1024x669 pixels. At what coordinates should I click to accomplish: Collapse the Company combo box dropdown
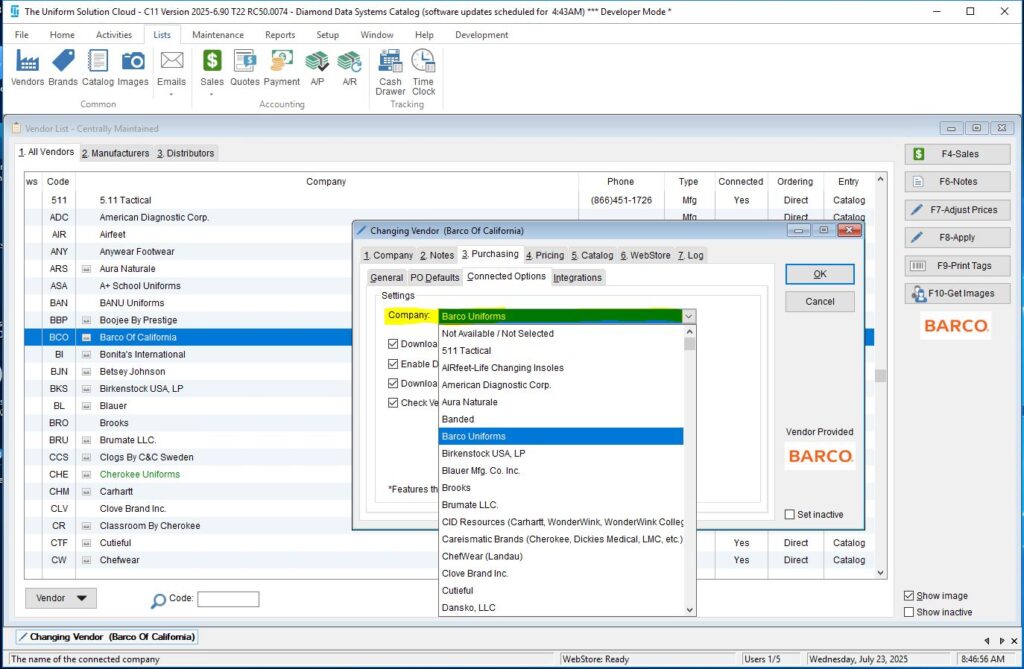coord(688,316)
